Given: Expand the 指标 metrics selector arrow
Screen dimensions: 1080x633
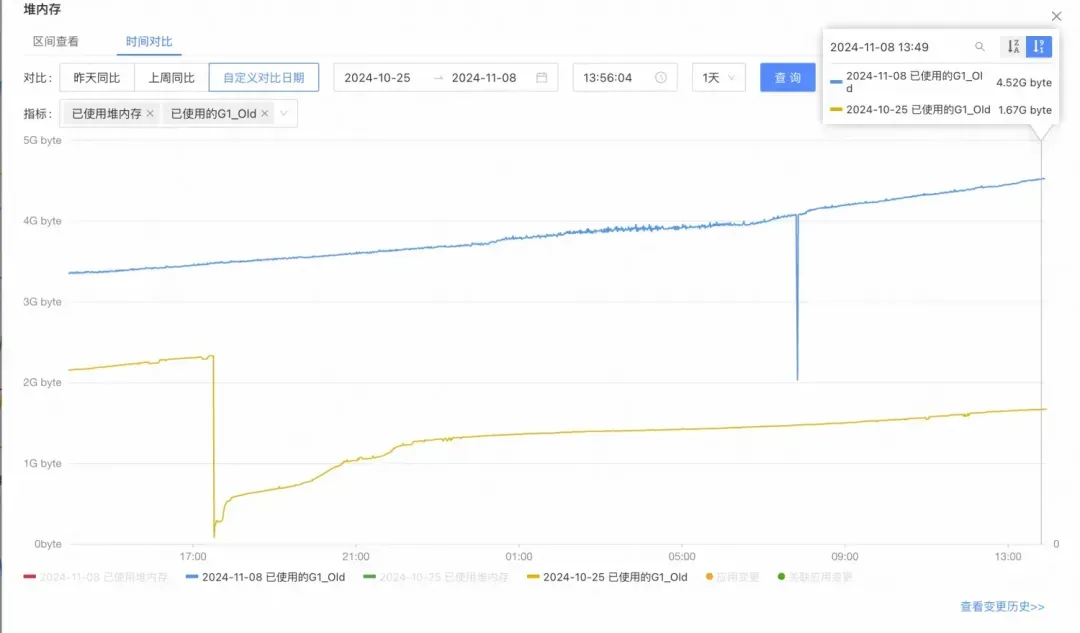Looking at the screenshot, I should [x=284, y=114].
